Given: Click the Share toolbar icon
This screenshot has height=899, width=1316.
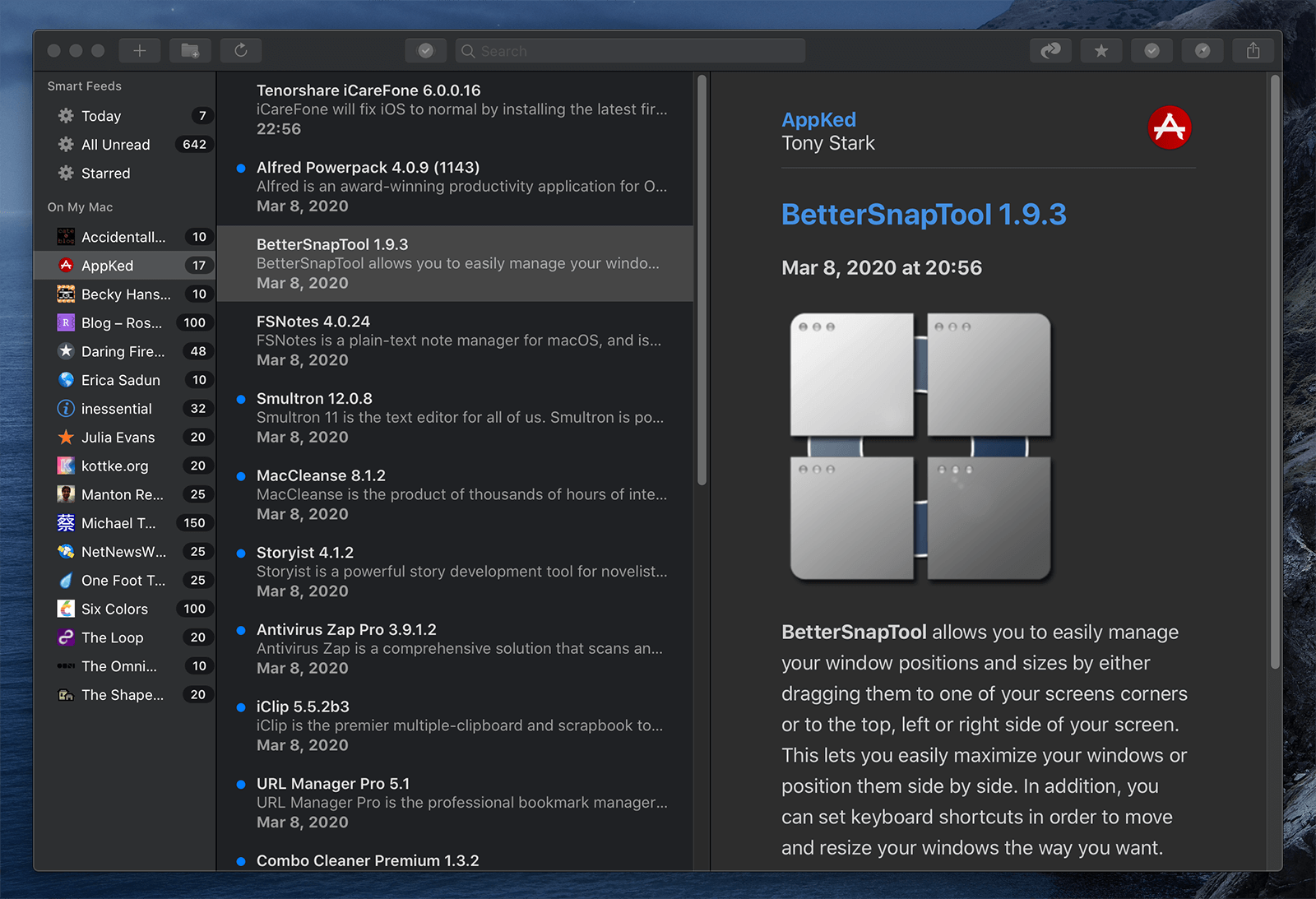Looking at the screenshot, I should click(1253, 51).
